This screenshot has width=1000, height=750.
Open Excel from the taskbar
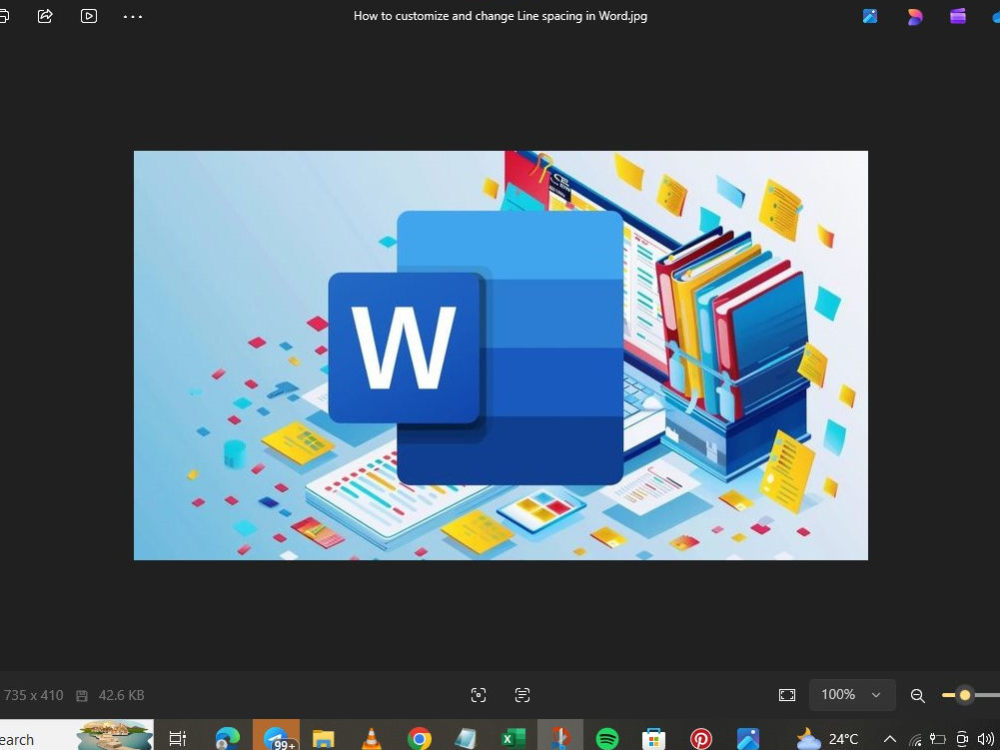tap(513, 739)
